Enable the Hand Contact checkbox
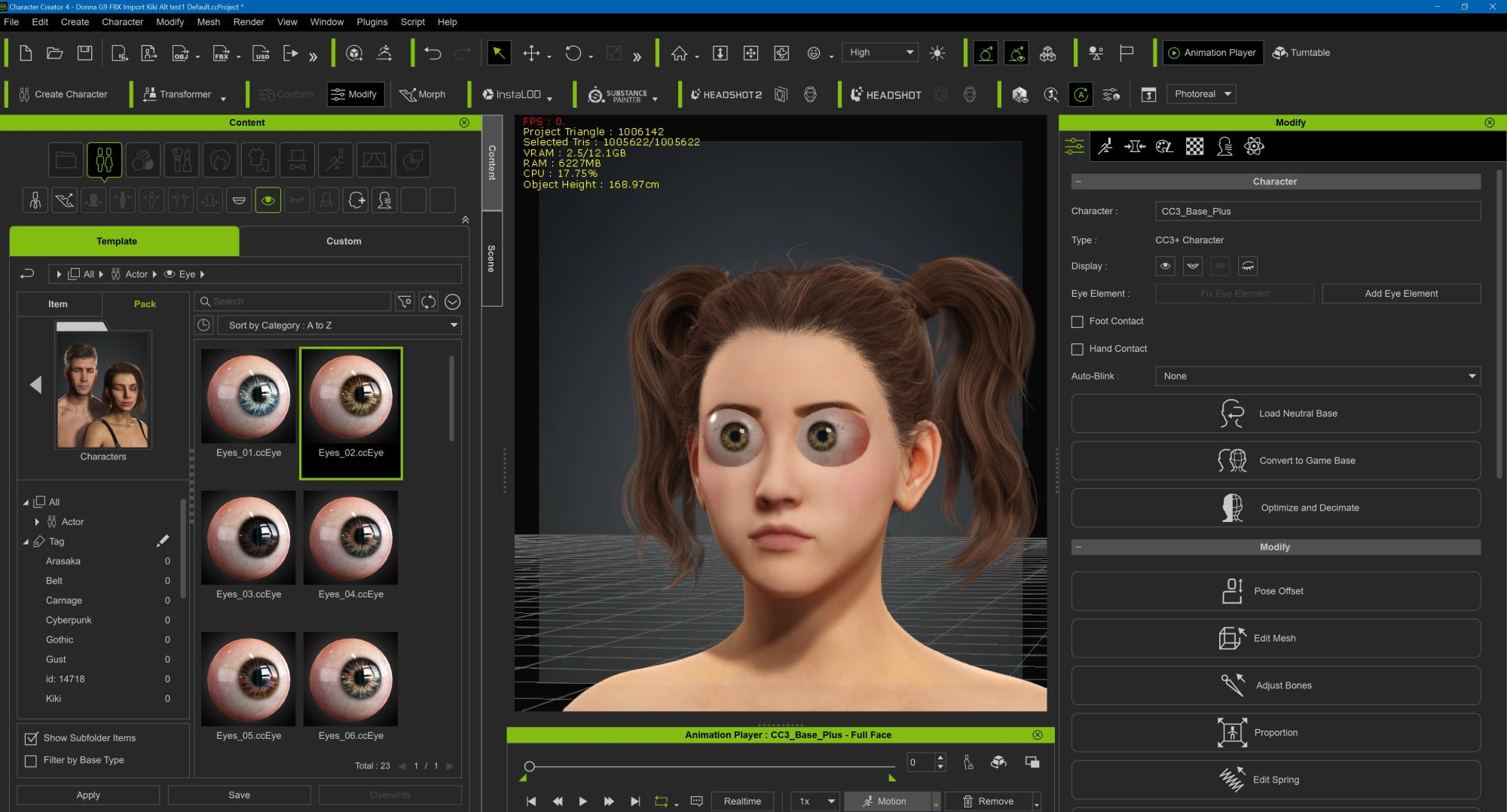1507x812 pixels. coord(1078,349)
